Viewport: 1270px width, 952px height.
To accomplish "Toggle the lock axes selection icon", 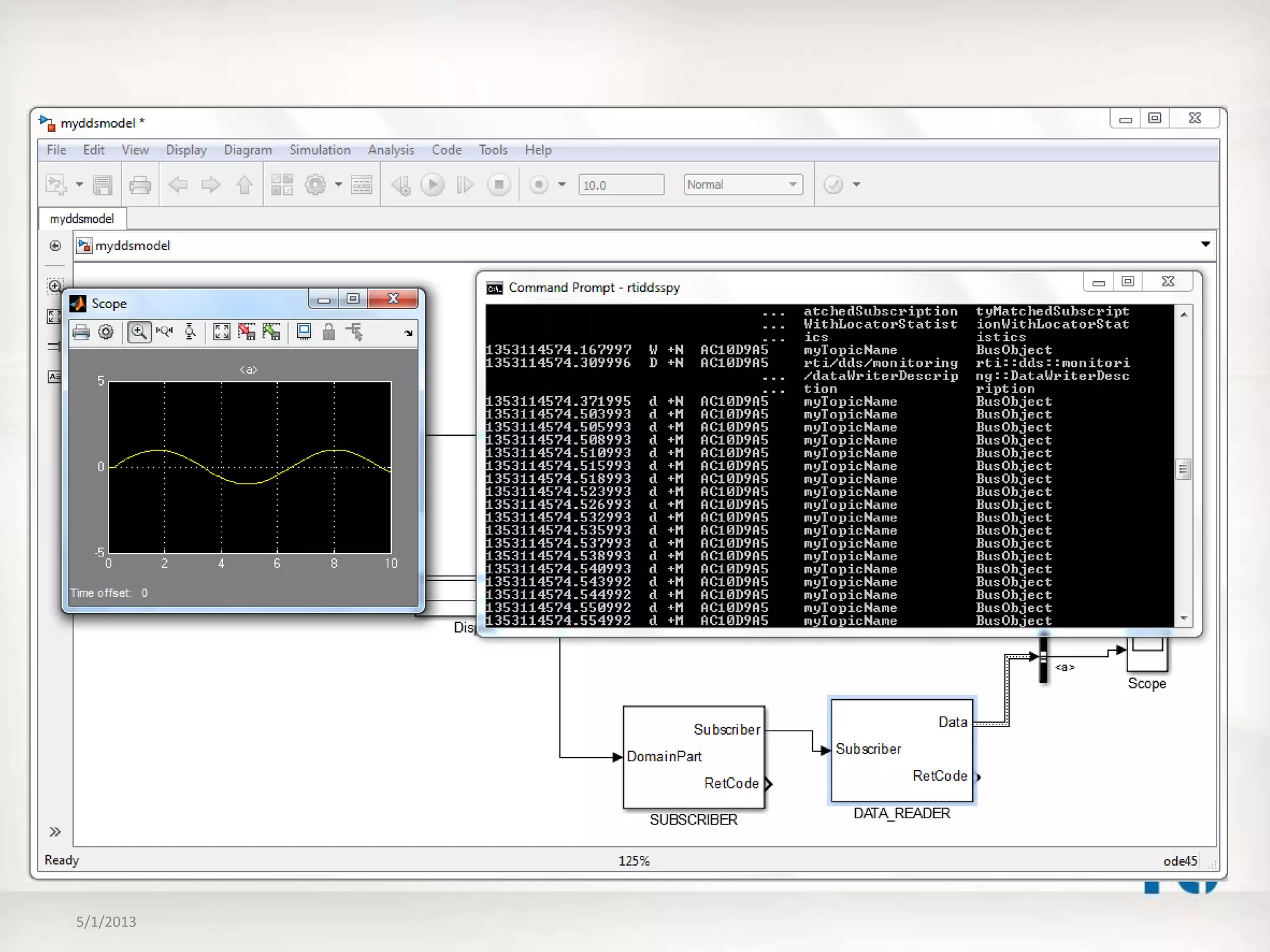I will tap(329, 332).
